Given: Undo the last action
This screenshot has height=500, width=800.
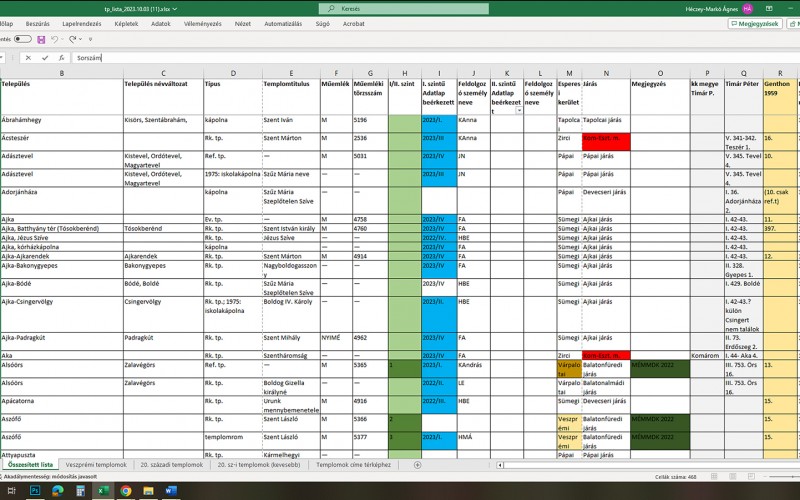Looking at the screenshot, I should pos(55,39).
